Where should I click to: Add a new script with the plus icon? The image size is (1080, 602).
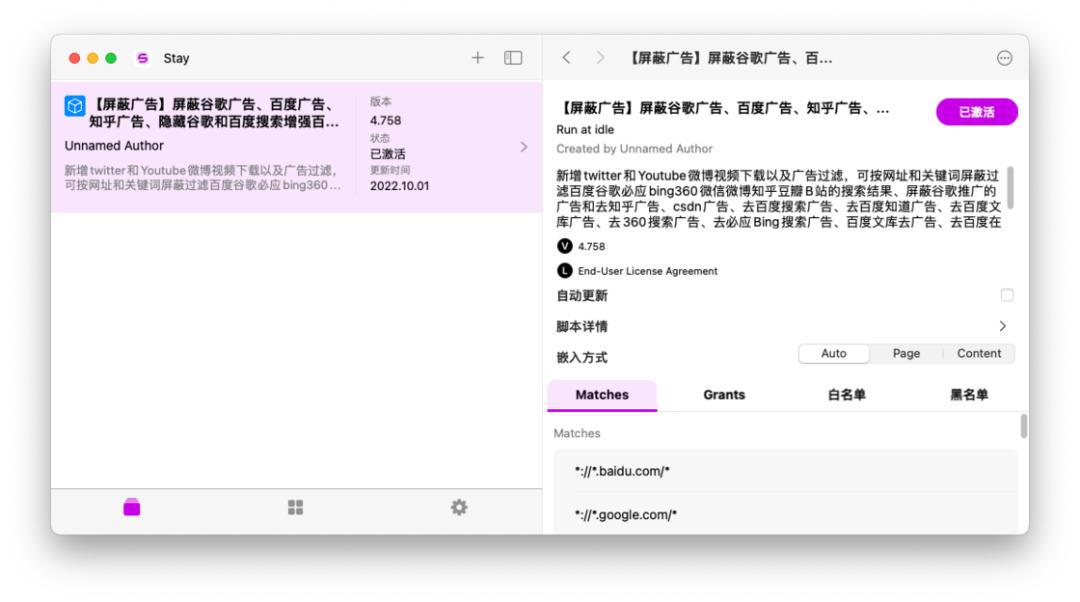coord(480,58)
